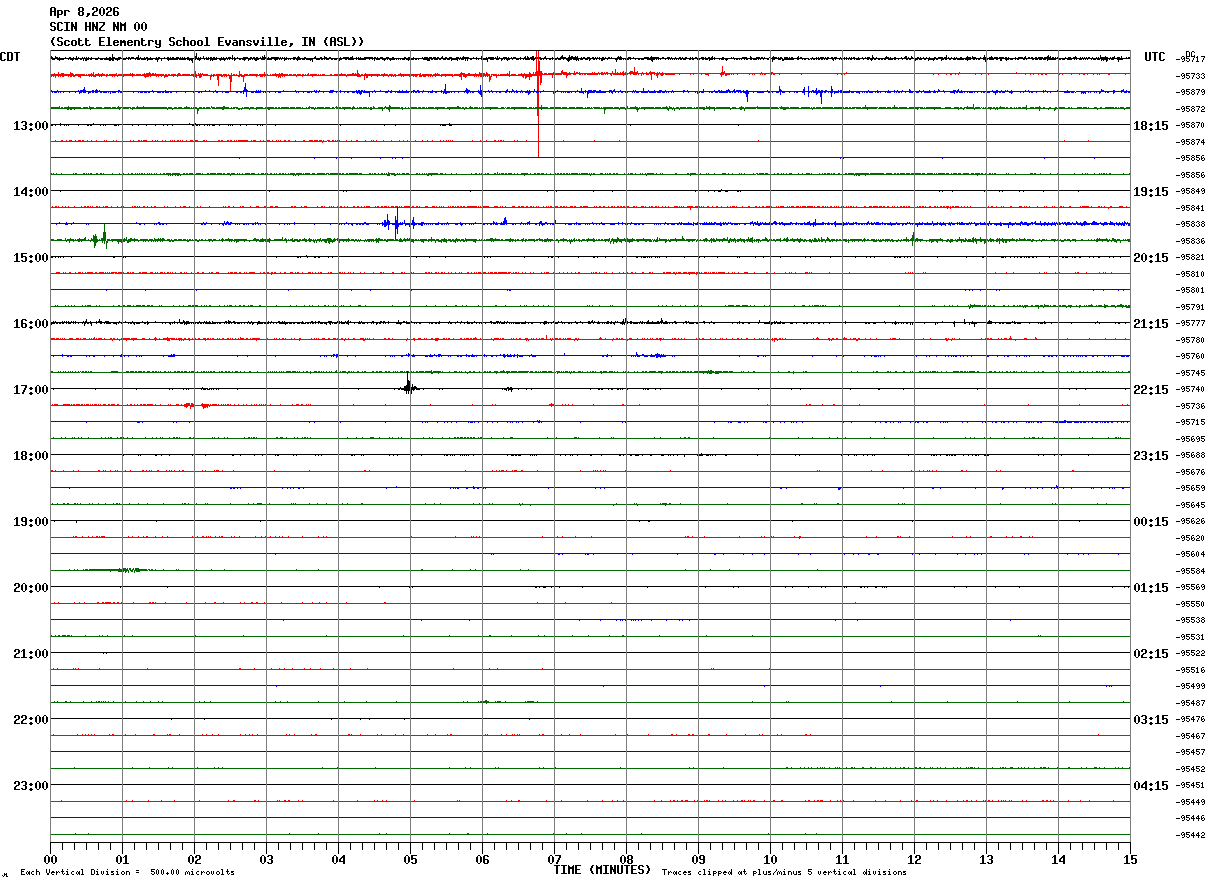Click the DC offset value -95717
Screen dimensions: 1210x886
click(x=1191, y=59)
